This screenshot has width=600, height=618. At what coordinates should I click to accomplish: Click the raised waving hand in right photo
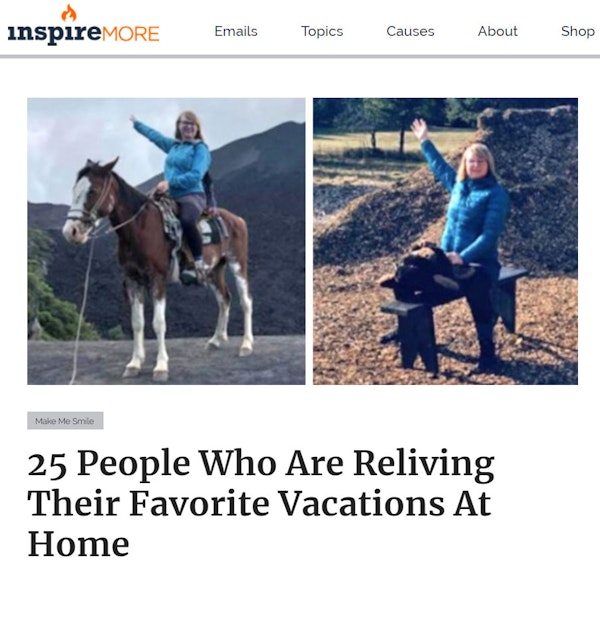coord(419,129)
